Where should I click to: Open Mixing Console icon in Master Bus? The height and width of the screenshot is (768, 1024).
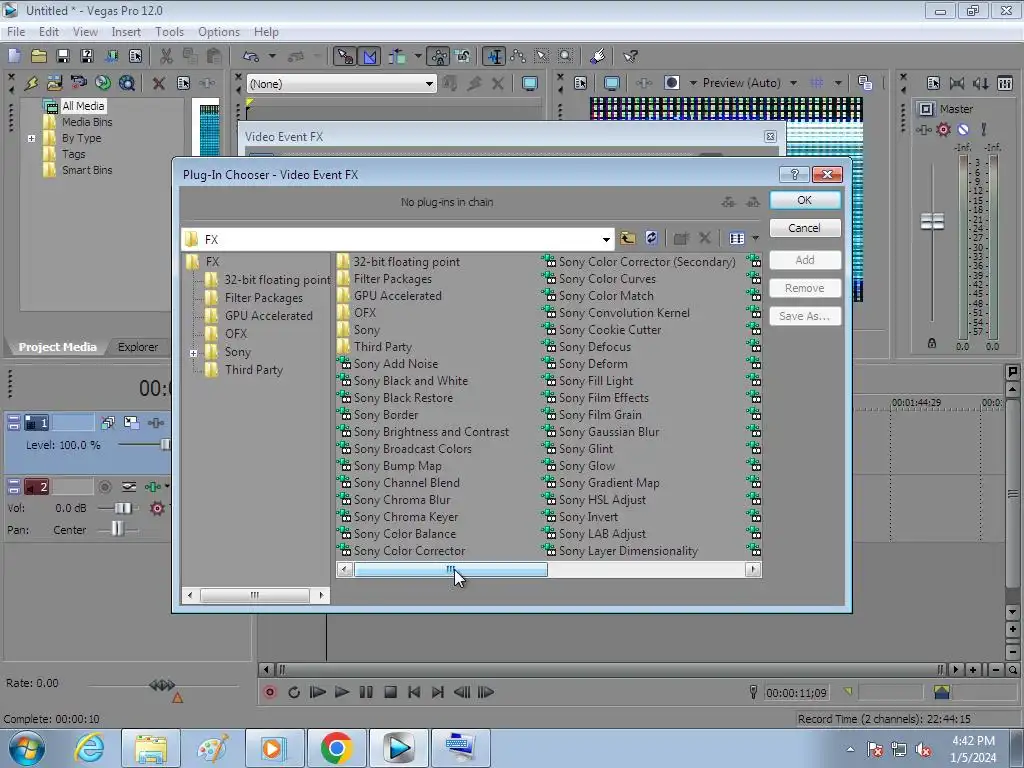click(x=1004, y=83)
